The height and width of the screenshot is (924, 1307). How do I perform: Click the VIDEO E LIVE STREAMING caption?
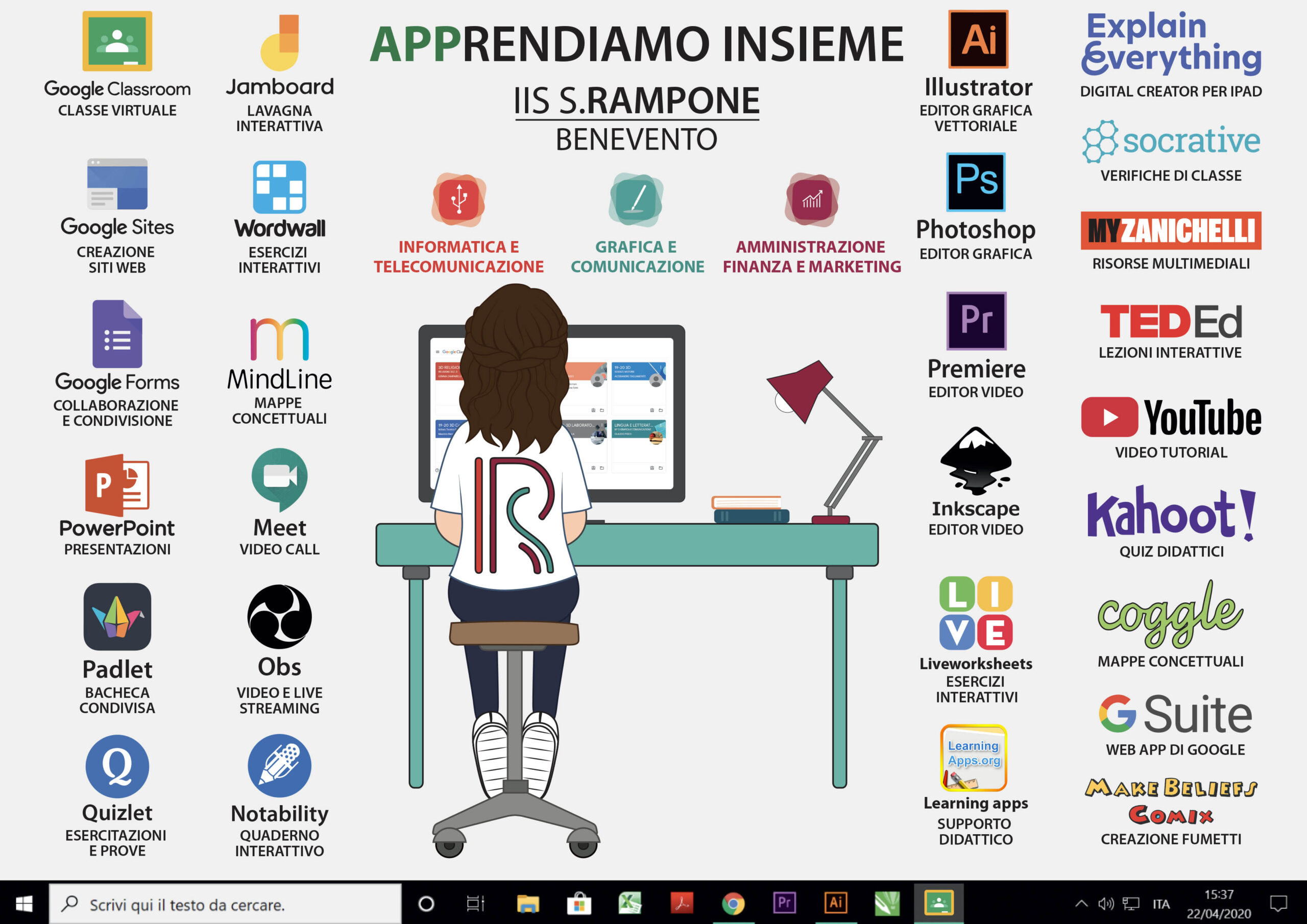(x=279, y=700)
